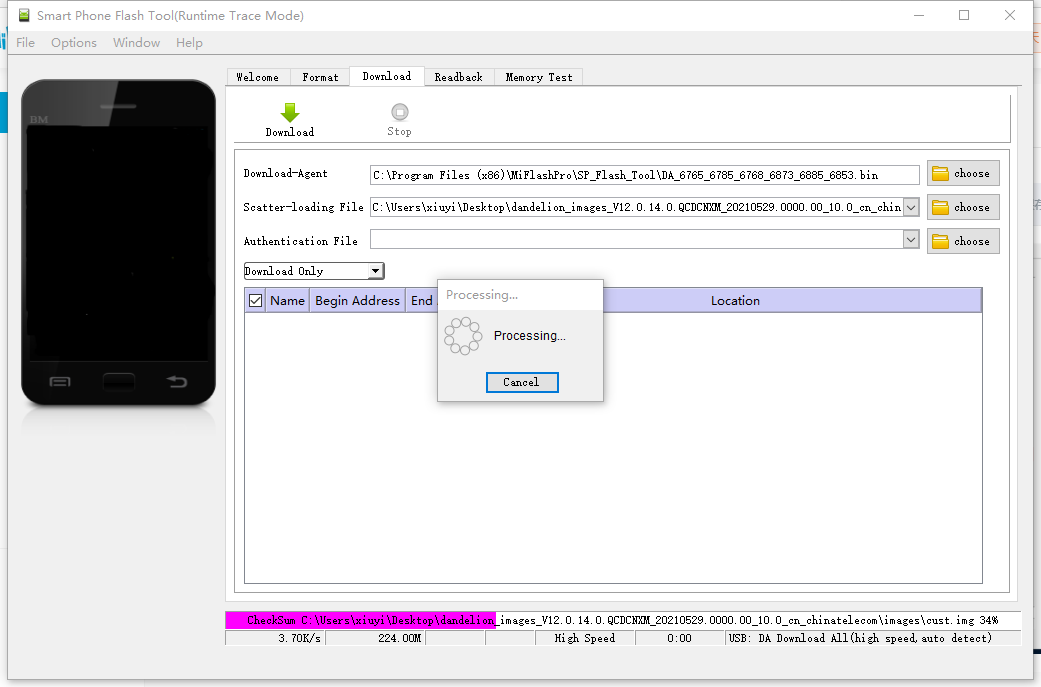Click the CheckSum progress bar
The height and width of the screenshot is (687, 1041).
point(623,620)
